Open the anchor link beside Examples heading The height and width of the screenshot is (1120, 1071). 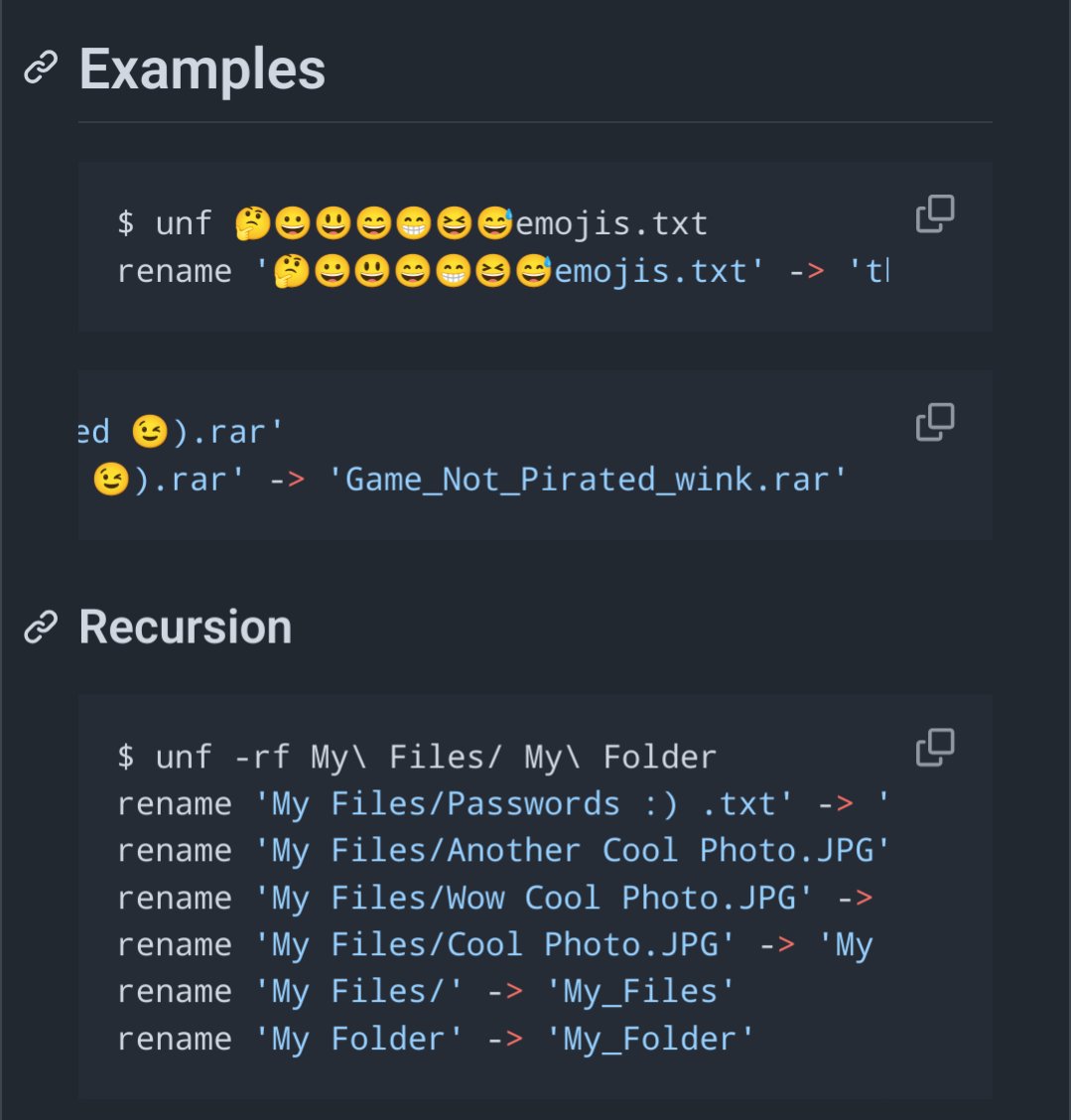(41, 68)
